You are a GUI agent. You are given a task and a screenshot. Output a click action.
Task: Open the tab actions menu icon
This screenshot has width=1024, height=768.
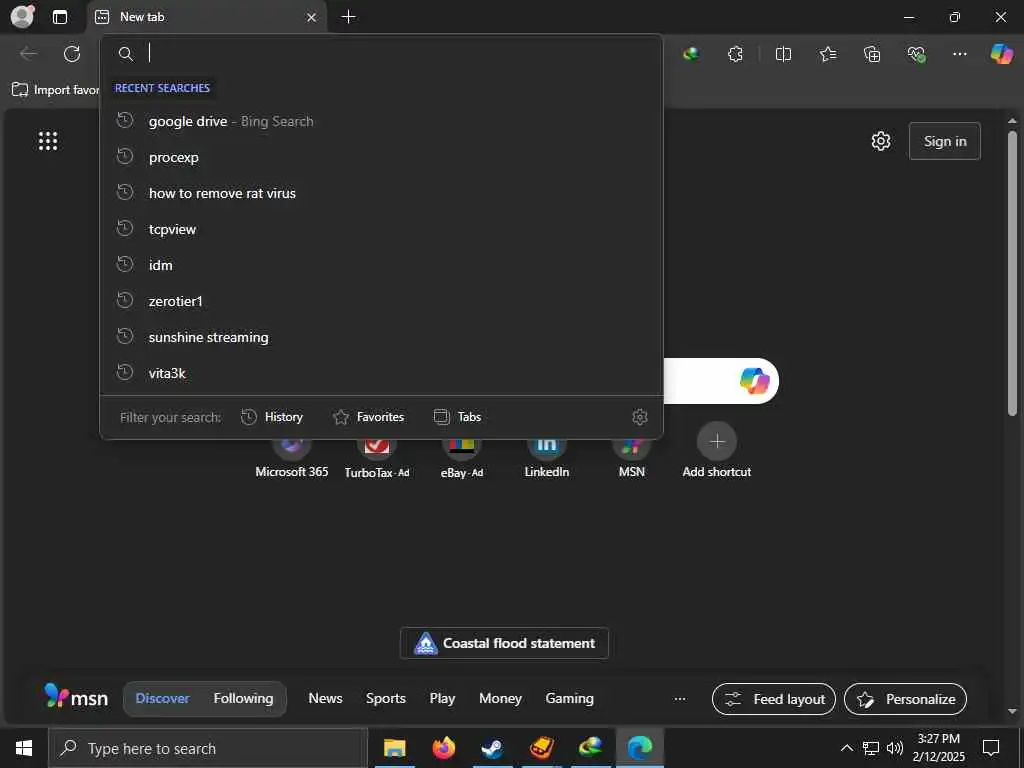[59, 17]
